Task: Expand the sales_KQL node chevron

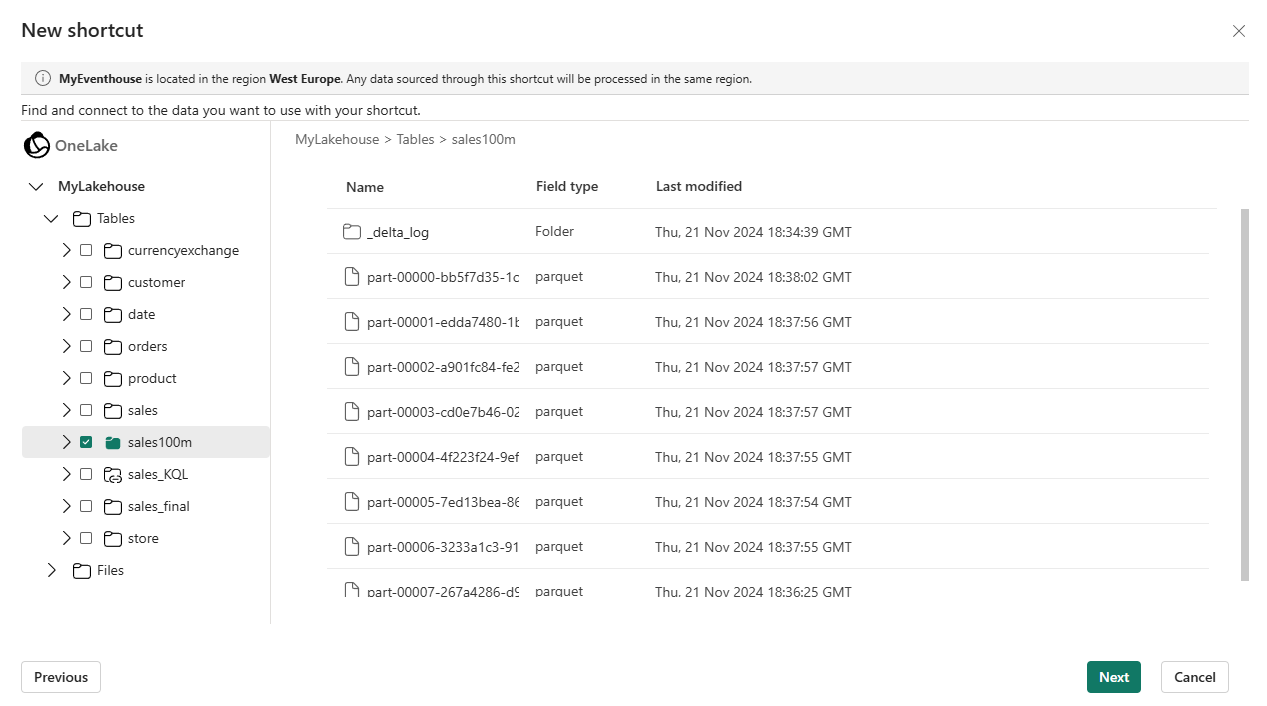Action: pos(67,474)
